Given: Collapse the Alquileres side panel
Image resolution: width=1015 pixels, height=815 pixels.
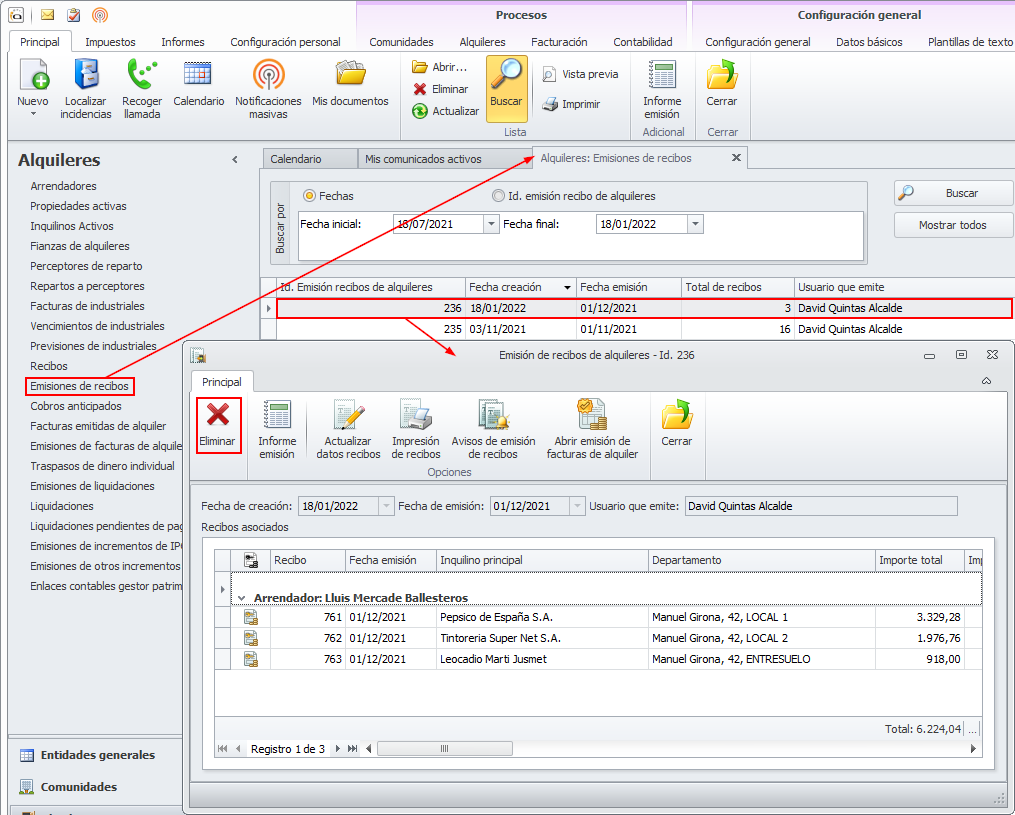Looking at the screenshot, I should point(235,160).
